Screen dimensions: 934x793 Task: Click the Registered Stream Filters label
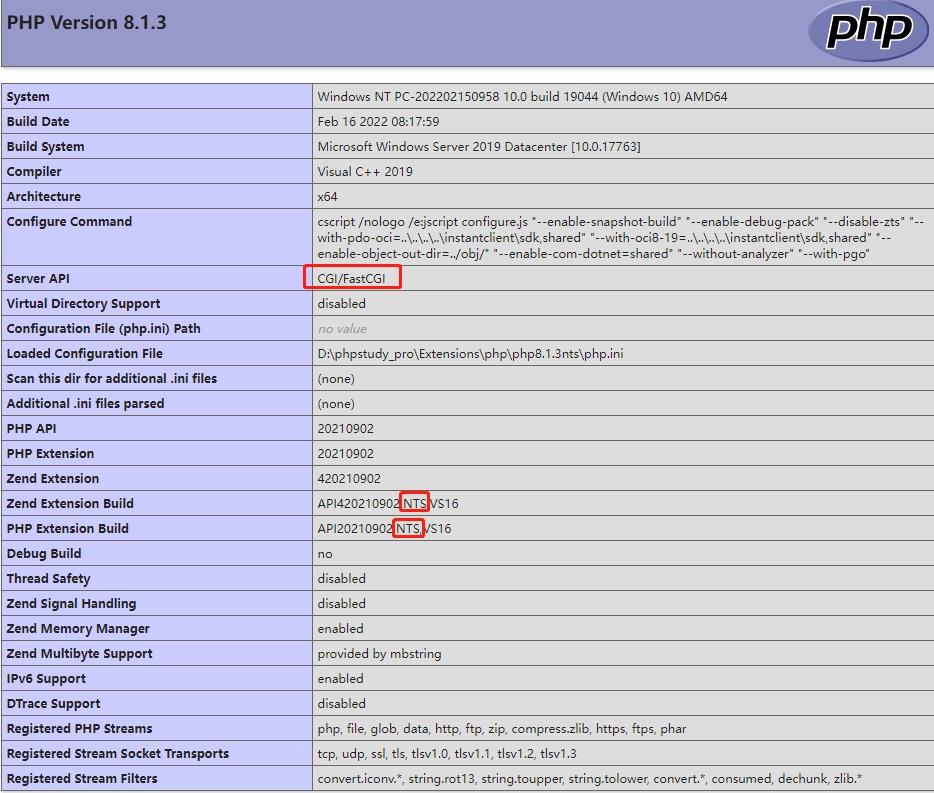(82, 778)
